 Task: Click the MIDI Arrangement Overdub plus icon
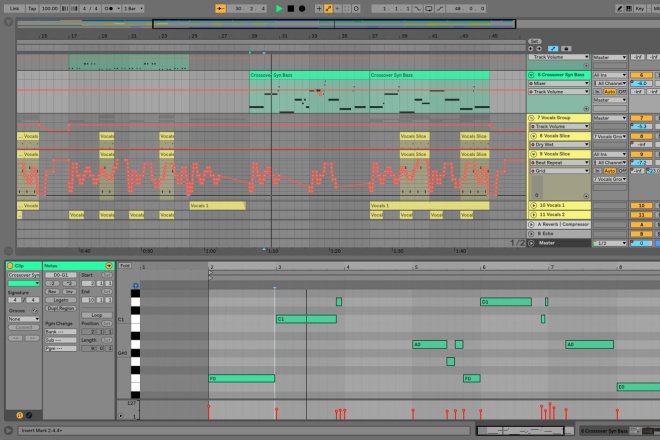click(319, 8)
